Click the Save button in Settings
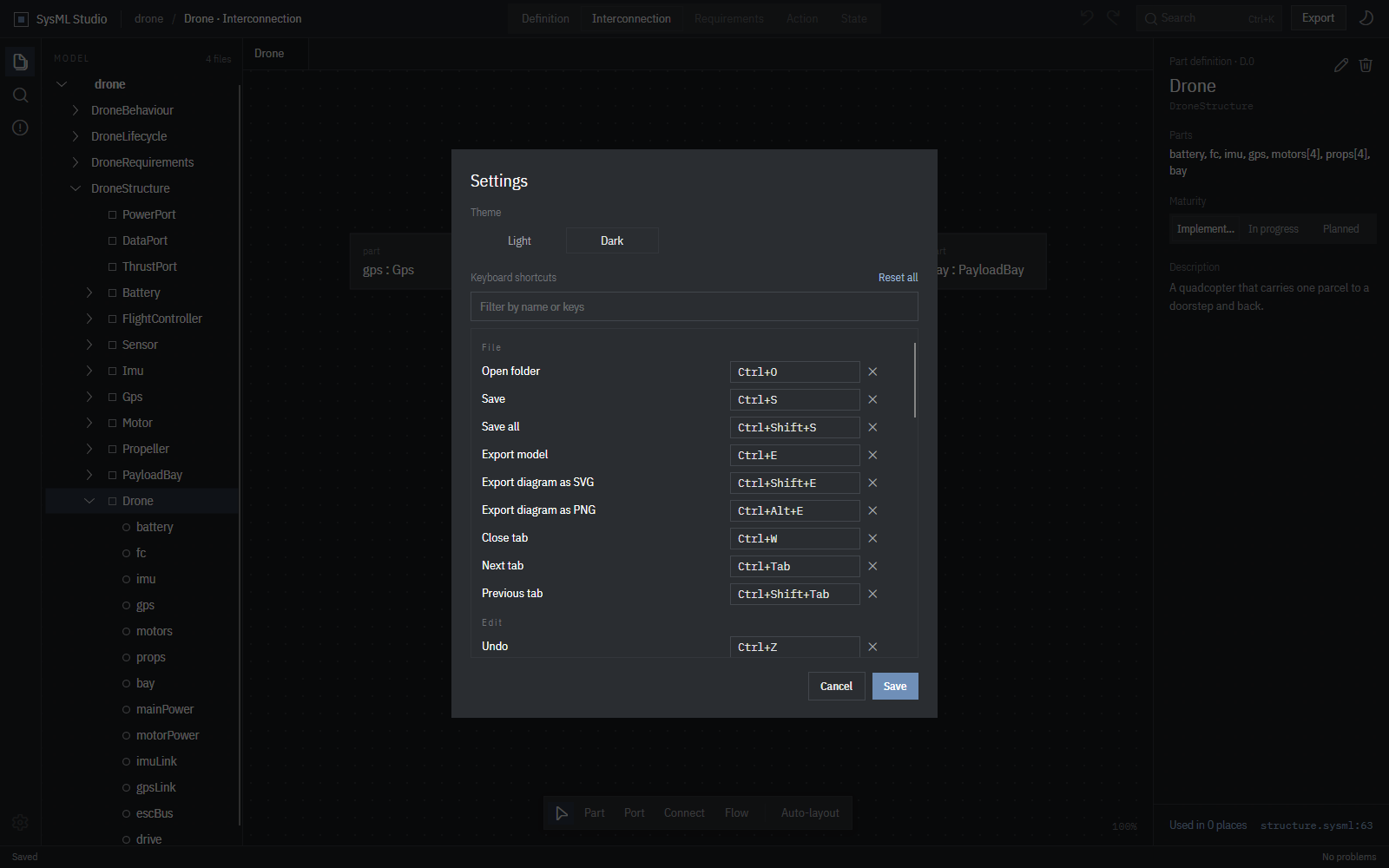The height and width of the screenshot is (868, 1389). (x=895, y=686)
